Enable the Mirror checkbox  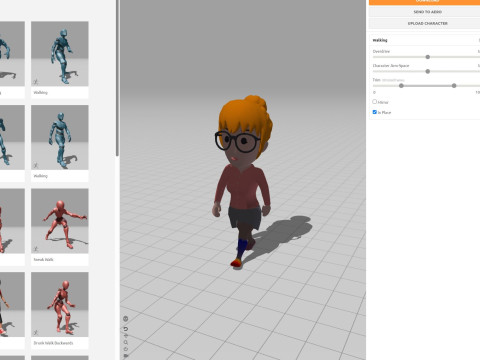(x=375, y=102)
